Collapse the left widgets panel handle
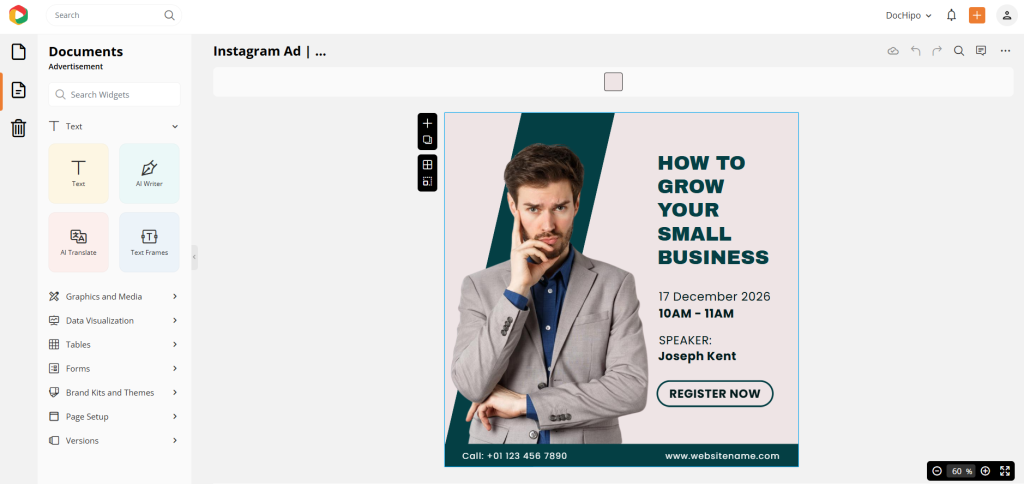 tap(194, 257)
